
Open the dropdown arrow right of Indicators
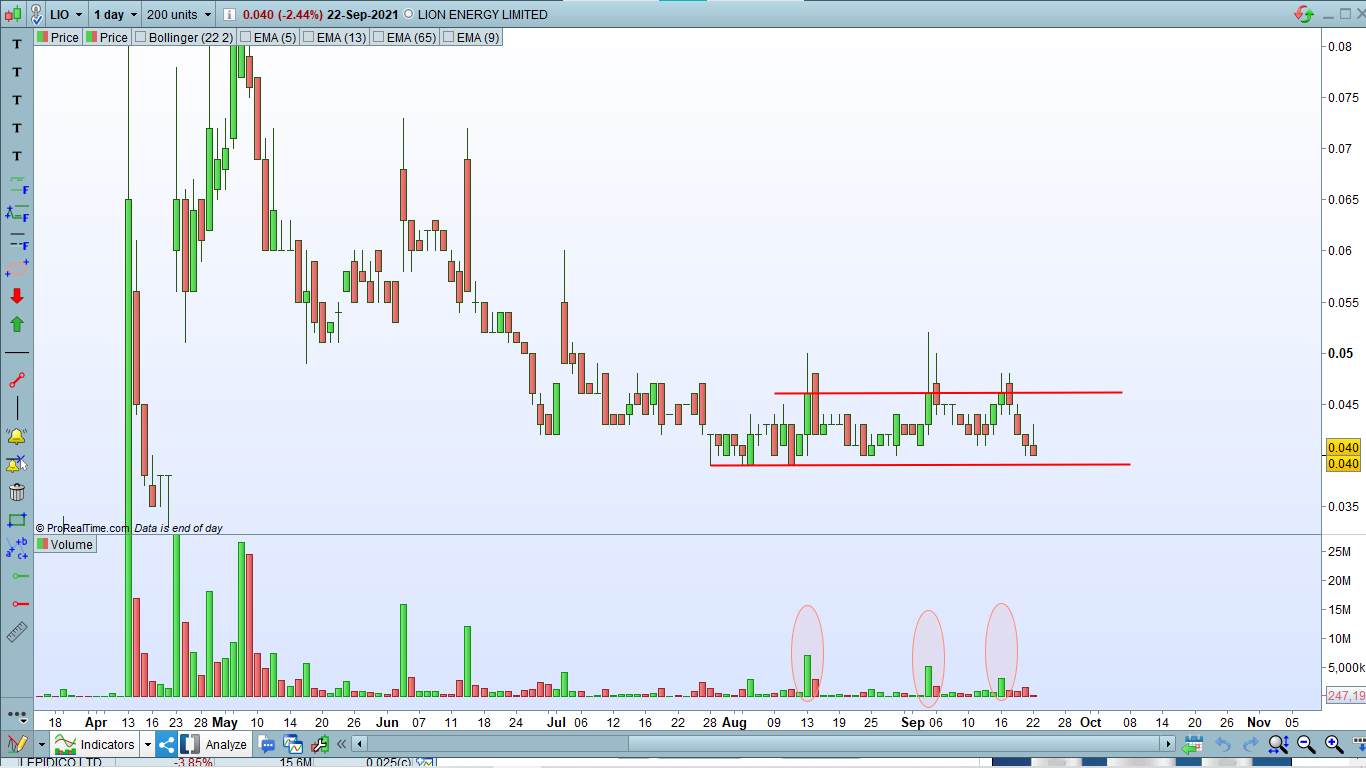(148, 745)
